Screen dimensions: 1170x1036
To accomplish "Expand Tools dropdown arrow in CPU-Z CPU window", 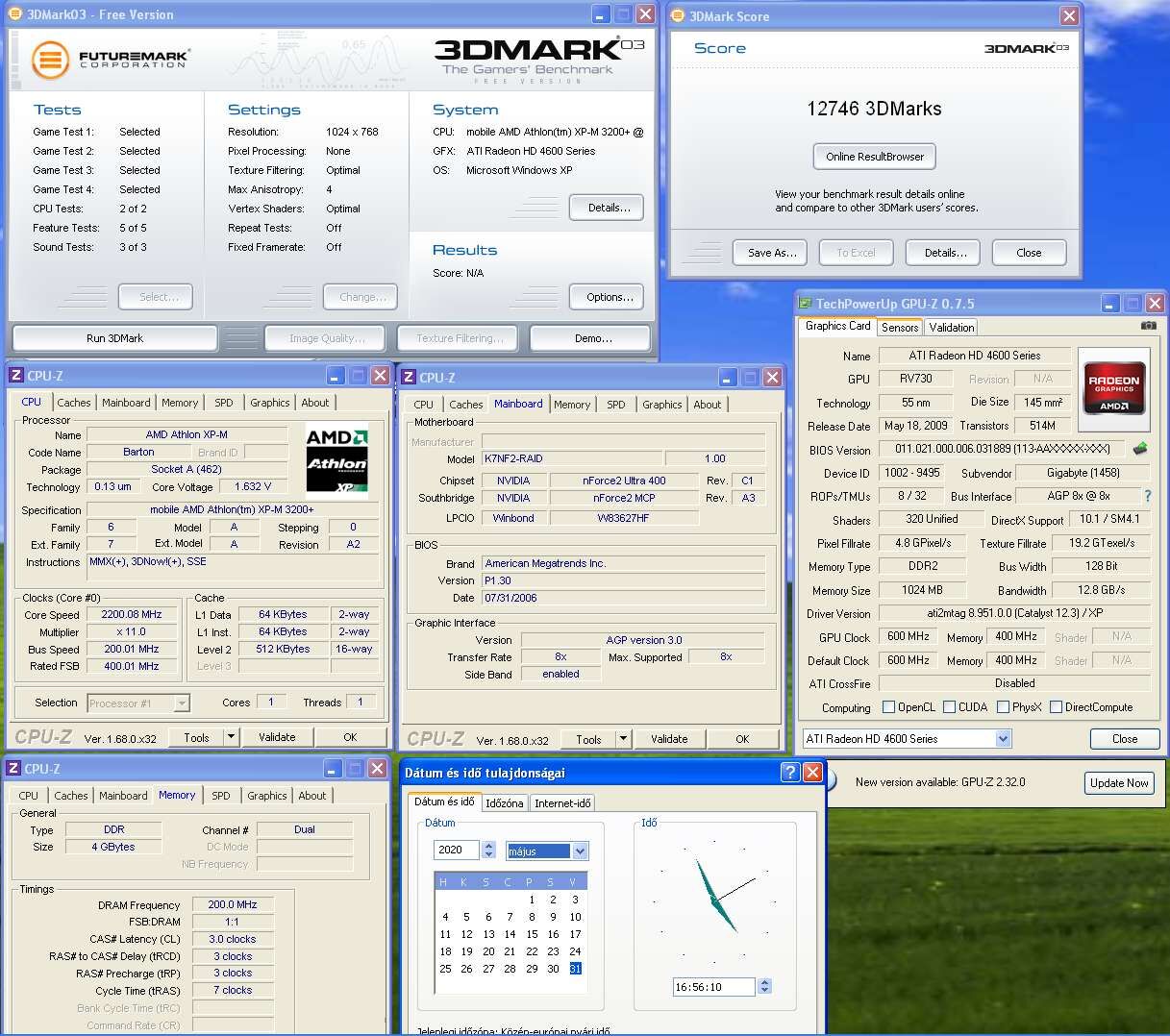I will point(231,737).
